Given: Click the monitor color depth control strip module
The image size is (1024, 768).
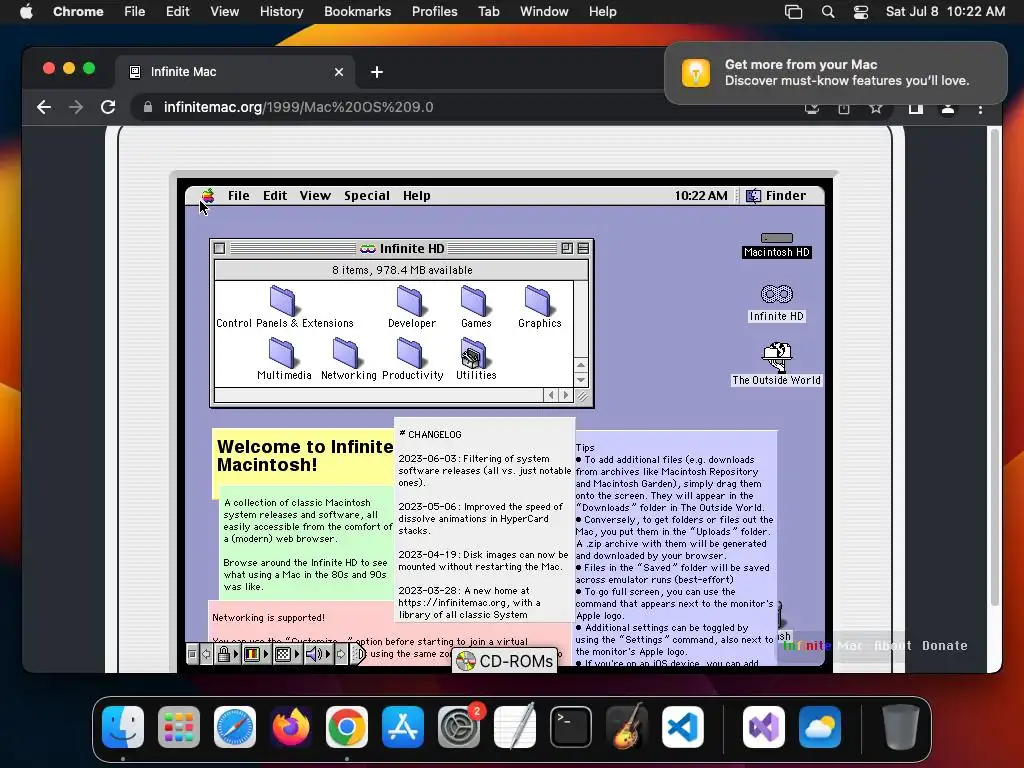Looking at the screenshot, I should [x=252, y=654].
